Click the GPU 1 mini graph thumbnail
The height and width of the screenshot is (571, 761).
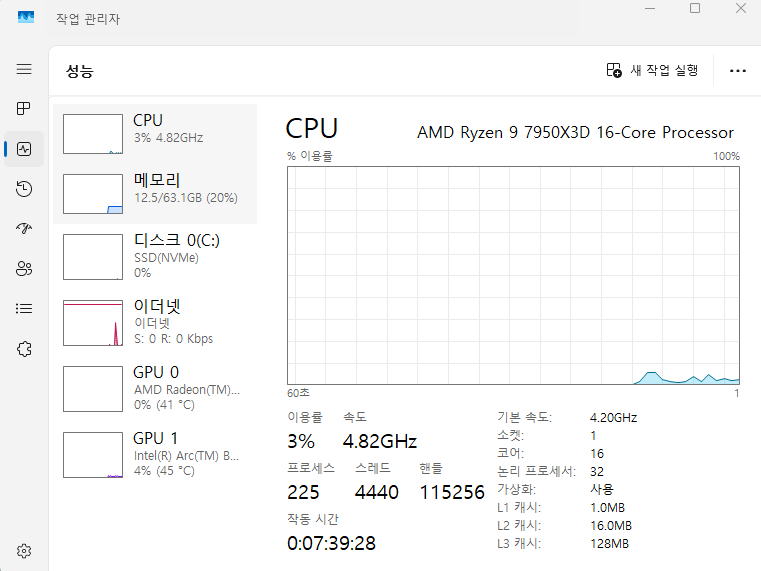93,455
